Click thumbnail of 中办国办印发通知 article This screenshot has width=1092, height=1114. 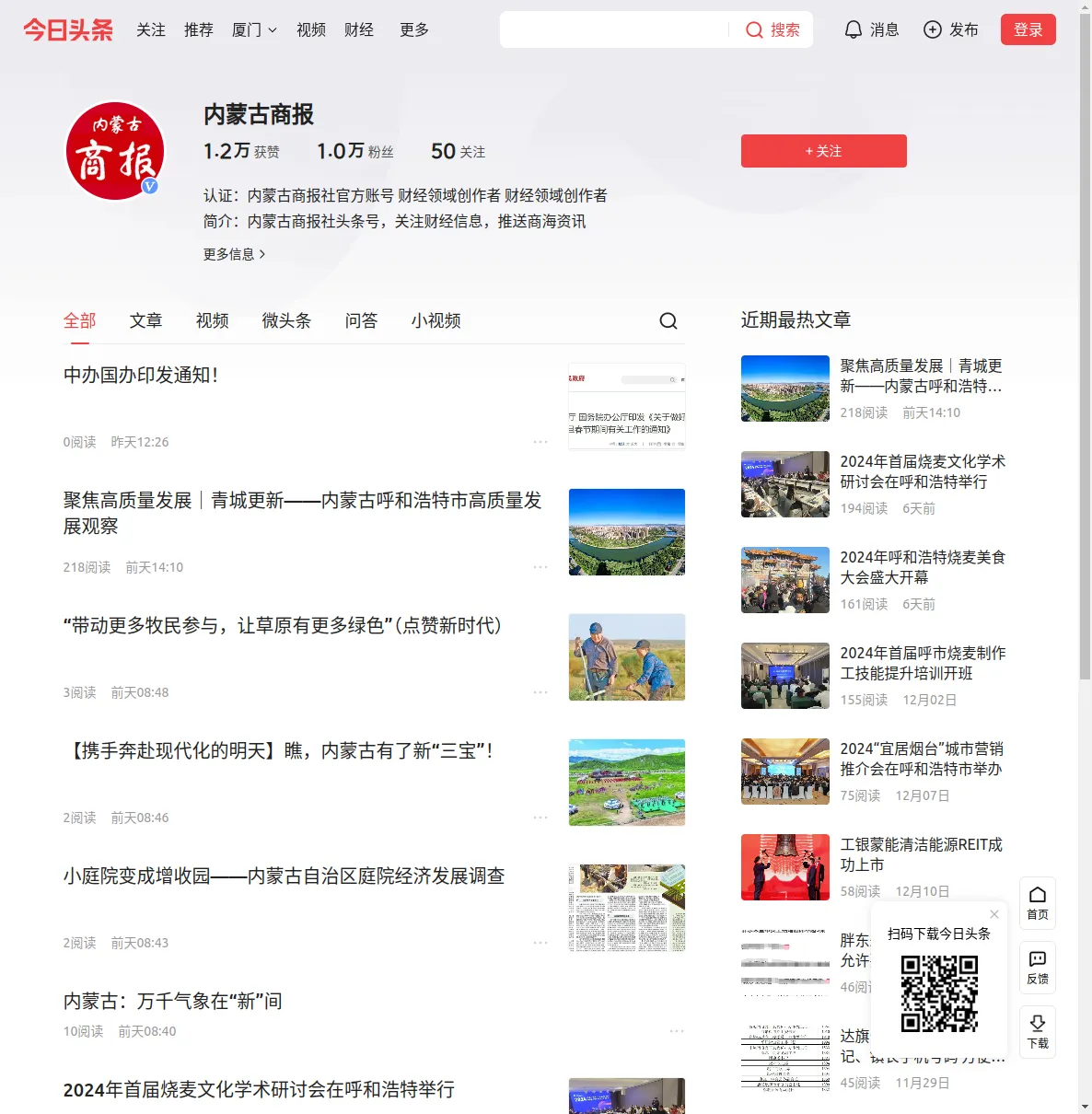(627, 407)
